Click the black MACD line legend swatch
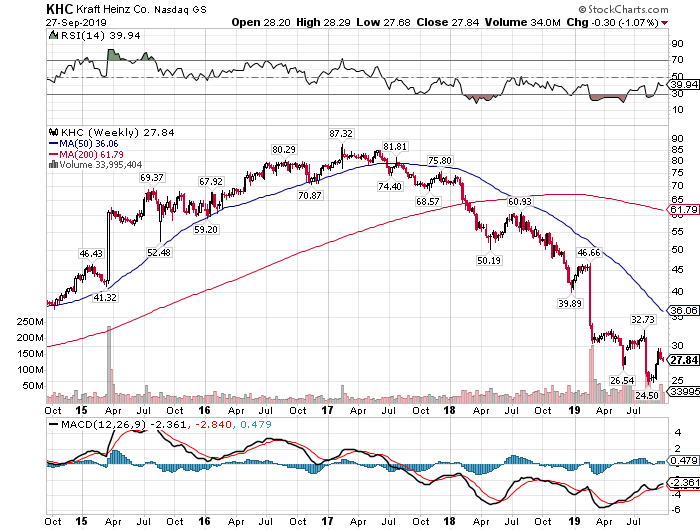Viewport: 700px width, 530px height. coord(54,425)
